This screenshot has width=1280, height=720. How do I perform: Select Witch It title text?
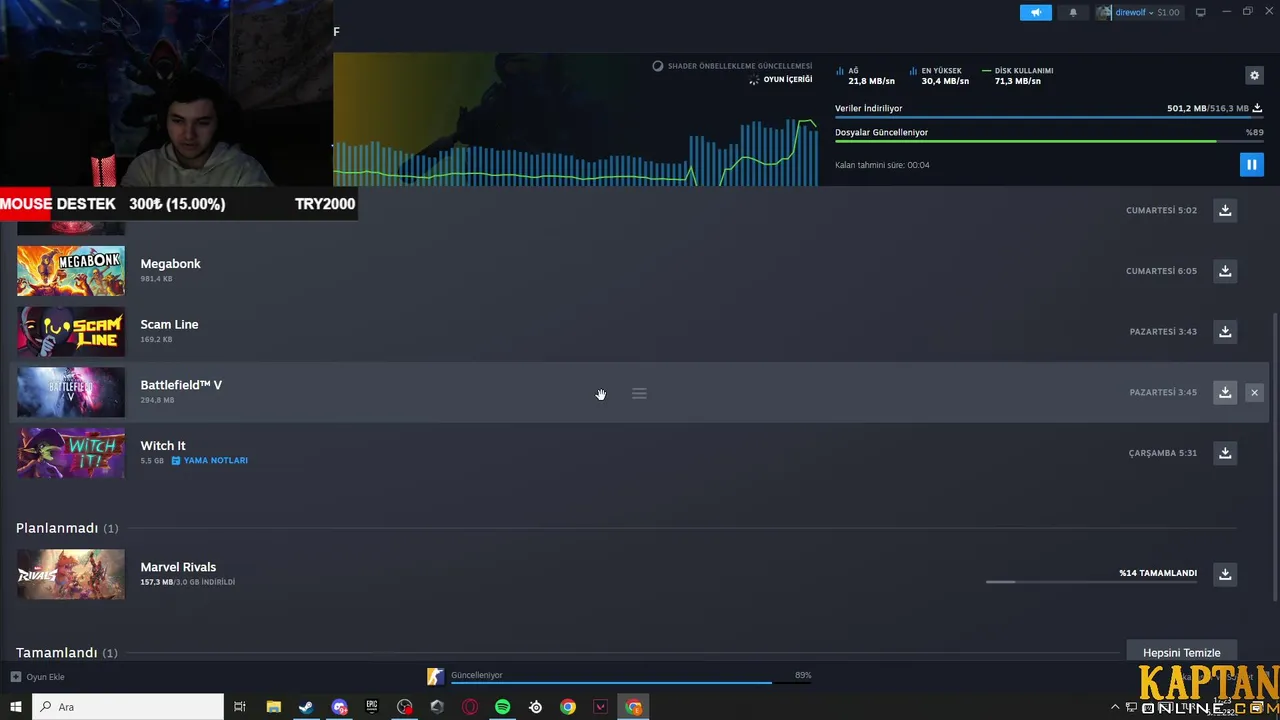[163, 446]
